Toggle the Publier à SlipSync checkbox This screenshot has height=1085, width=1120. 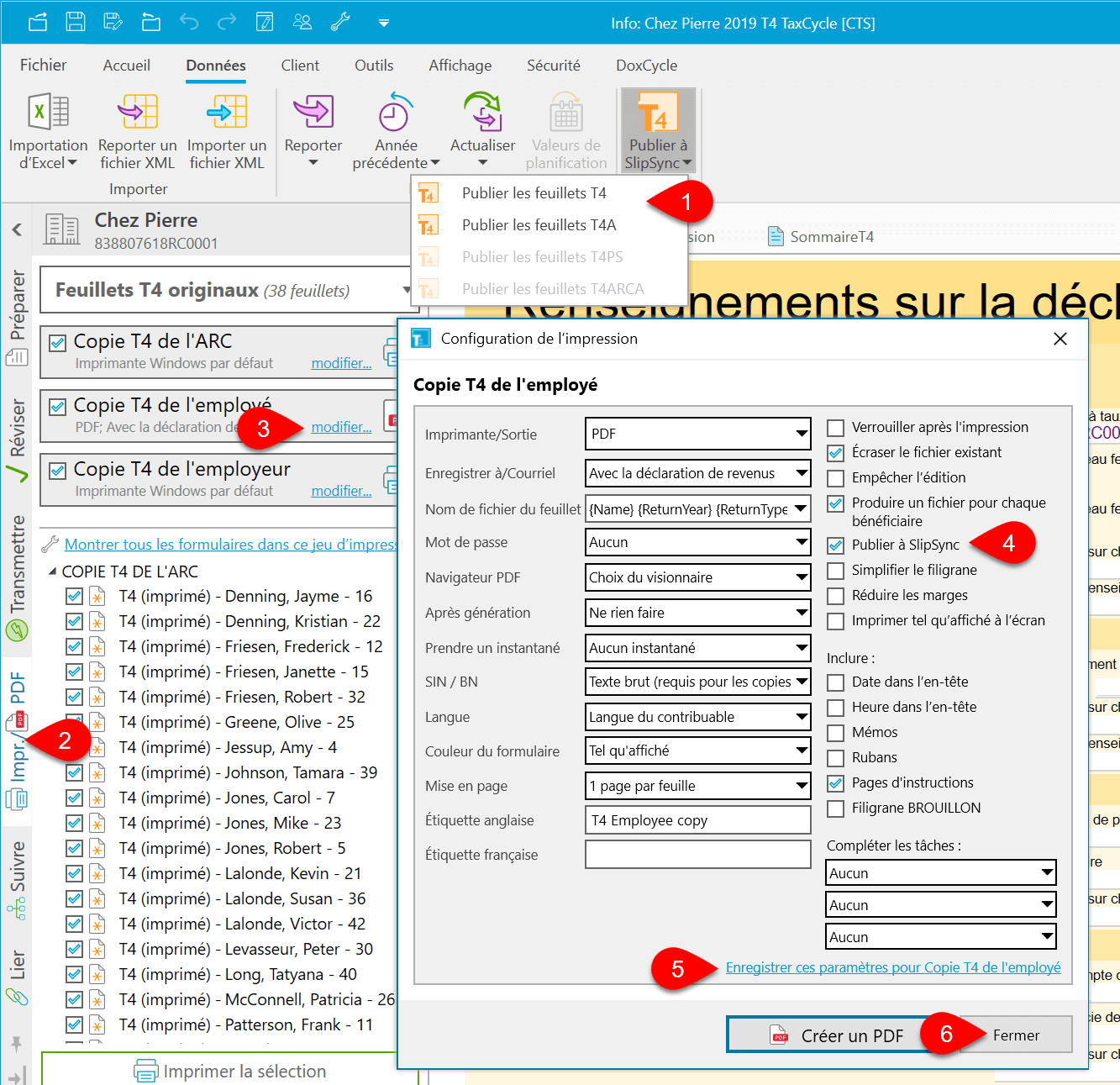point(836,545)
